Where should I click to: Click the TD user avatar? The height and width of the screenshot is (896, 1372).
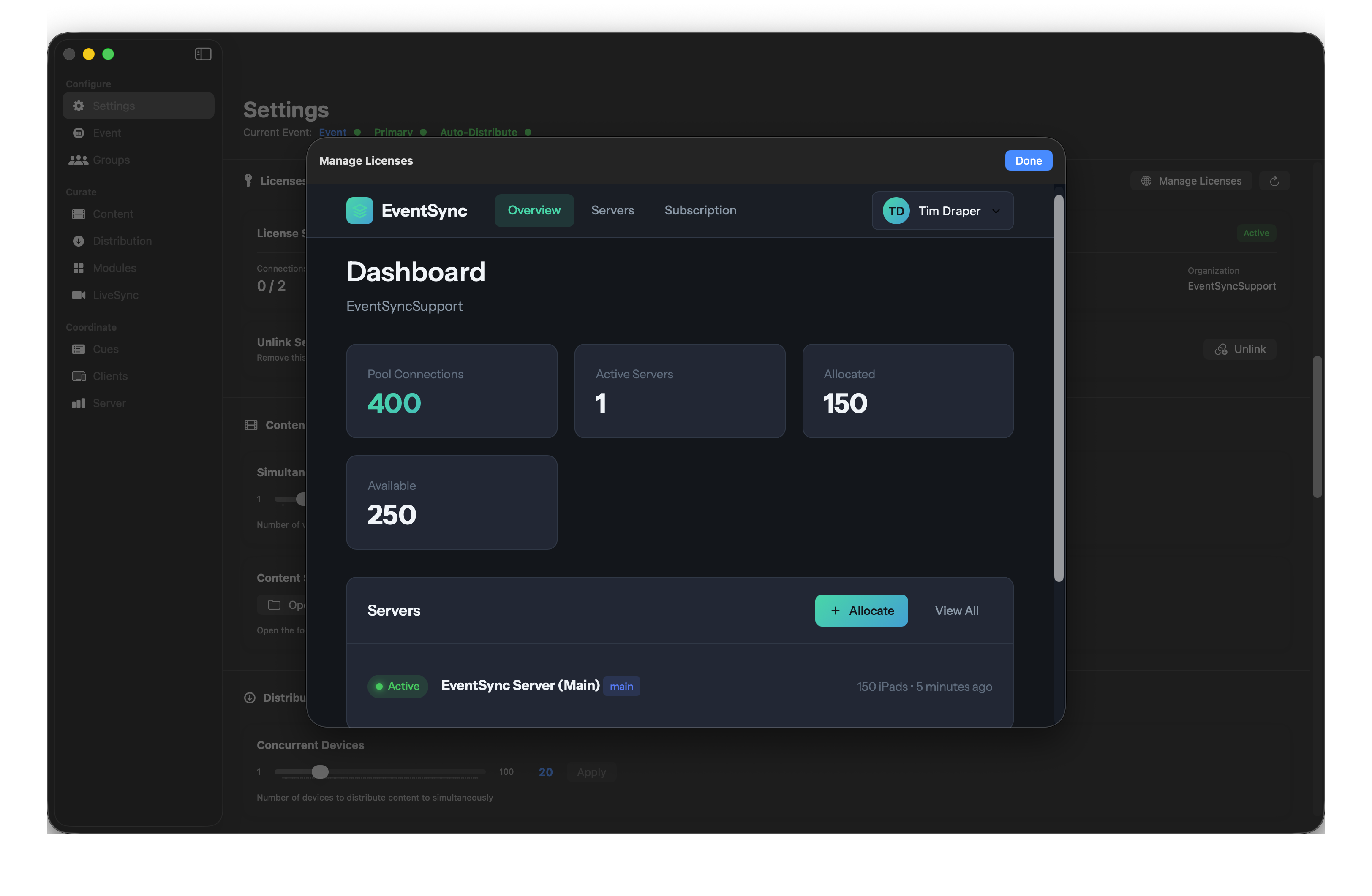point(896,212)
